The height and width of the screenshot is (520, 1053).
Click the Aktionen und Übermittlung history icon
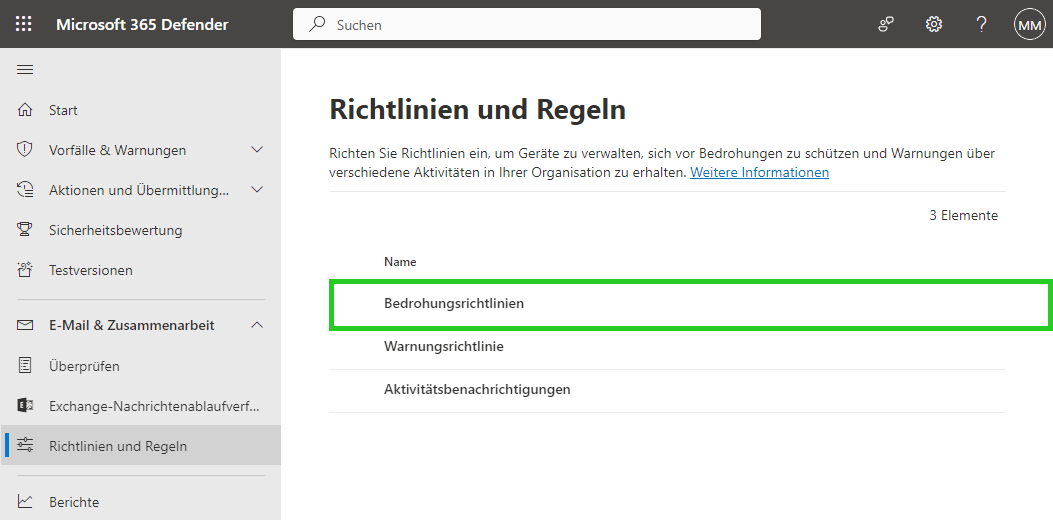(25, 190)
